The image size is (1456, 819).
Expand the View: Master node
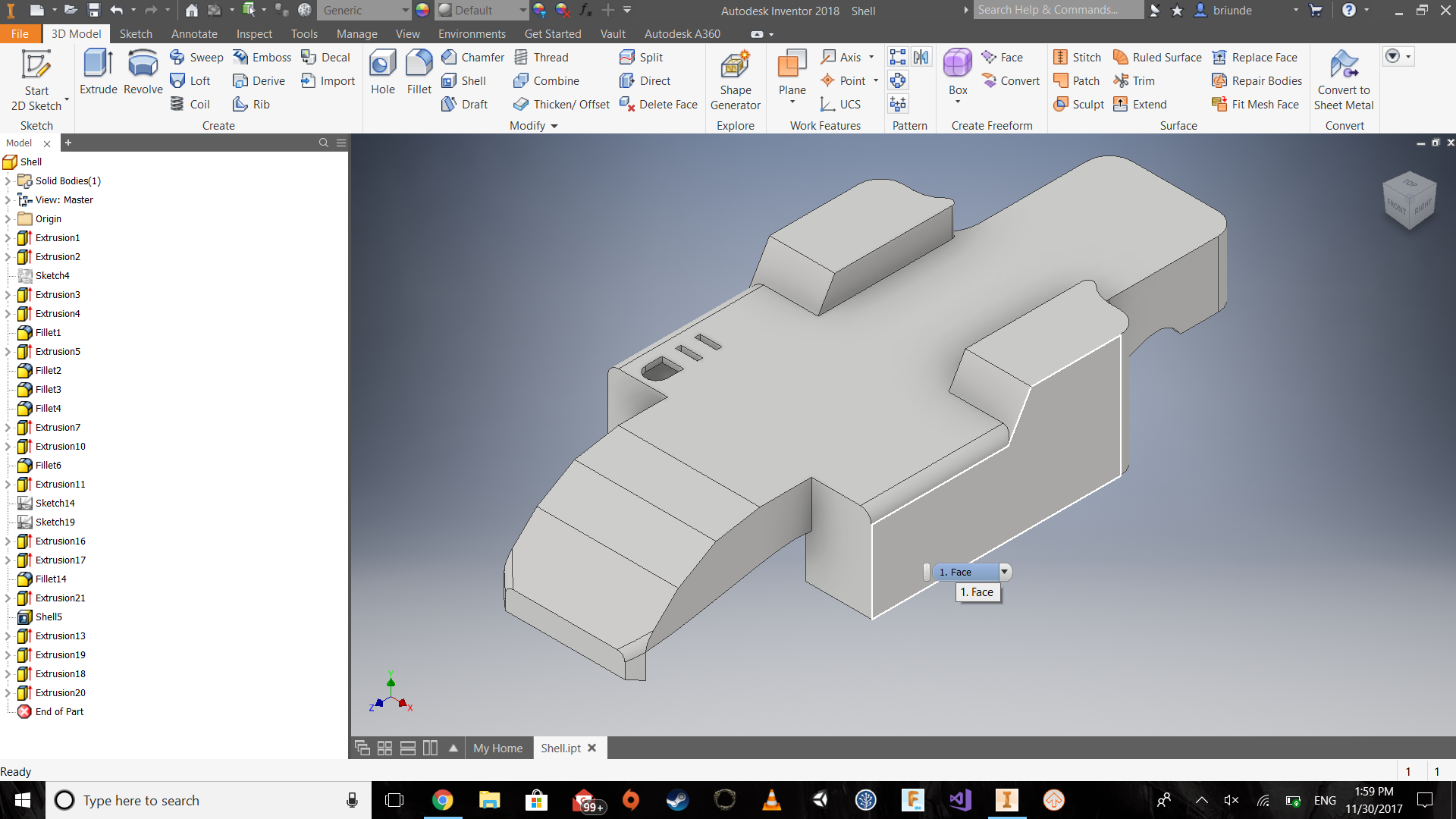coord(8,199)
